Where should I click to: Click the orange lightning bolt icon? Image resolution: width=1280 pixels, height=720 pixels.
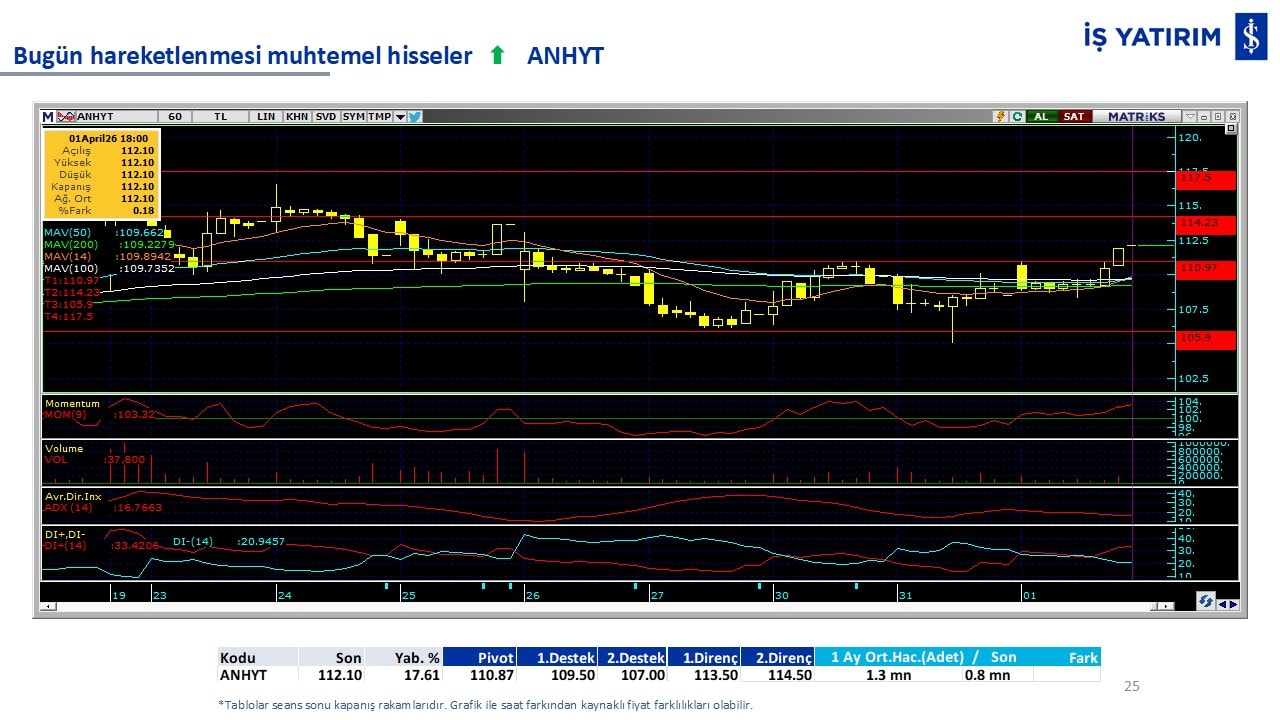pos(1000,116)
